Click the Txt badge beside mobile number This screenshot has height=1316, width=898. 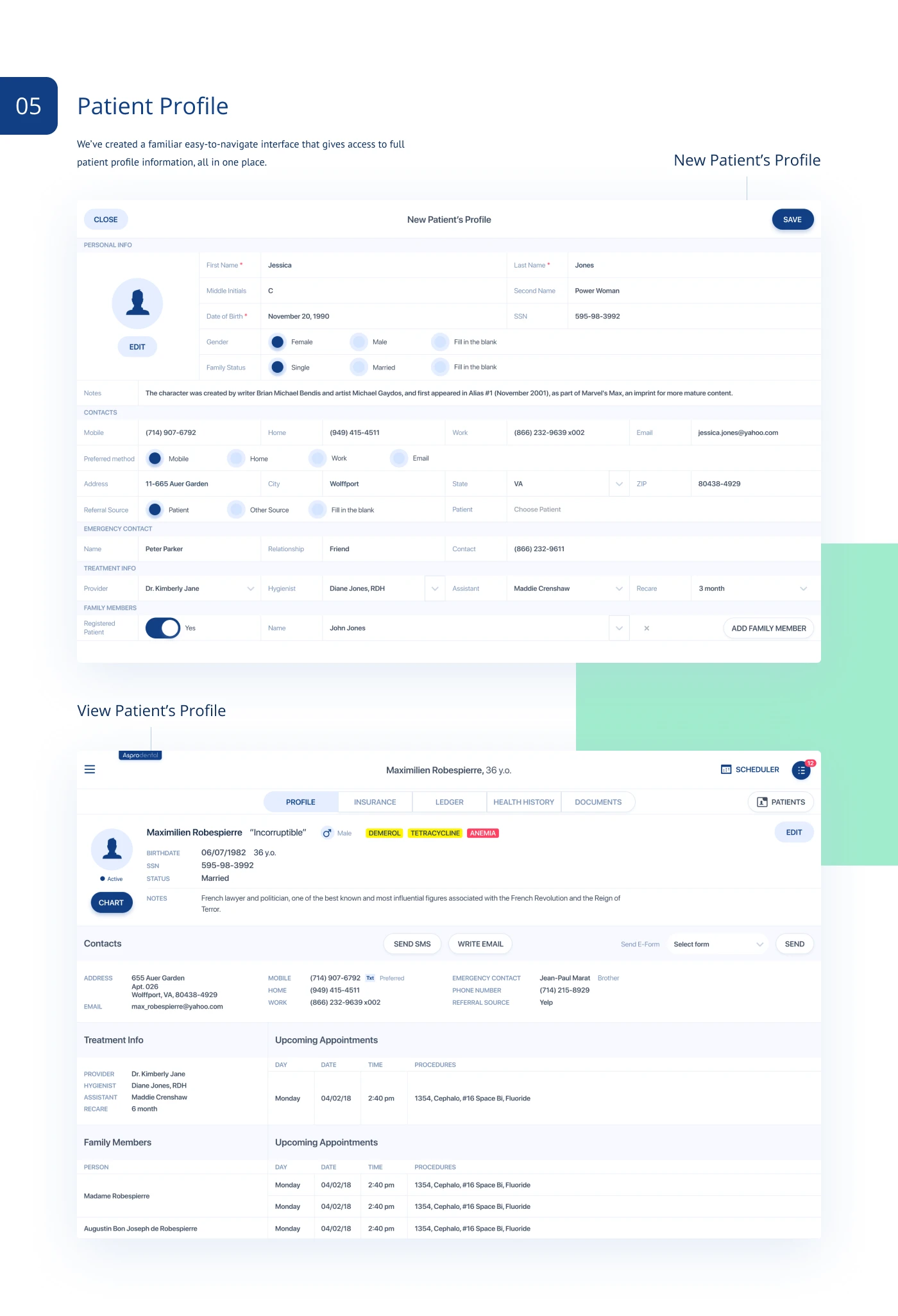pyautogui.click(x=370, y=978)
